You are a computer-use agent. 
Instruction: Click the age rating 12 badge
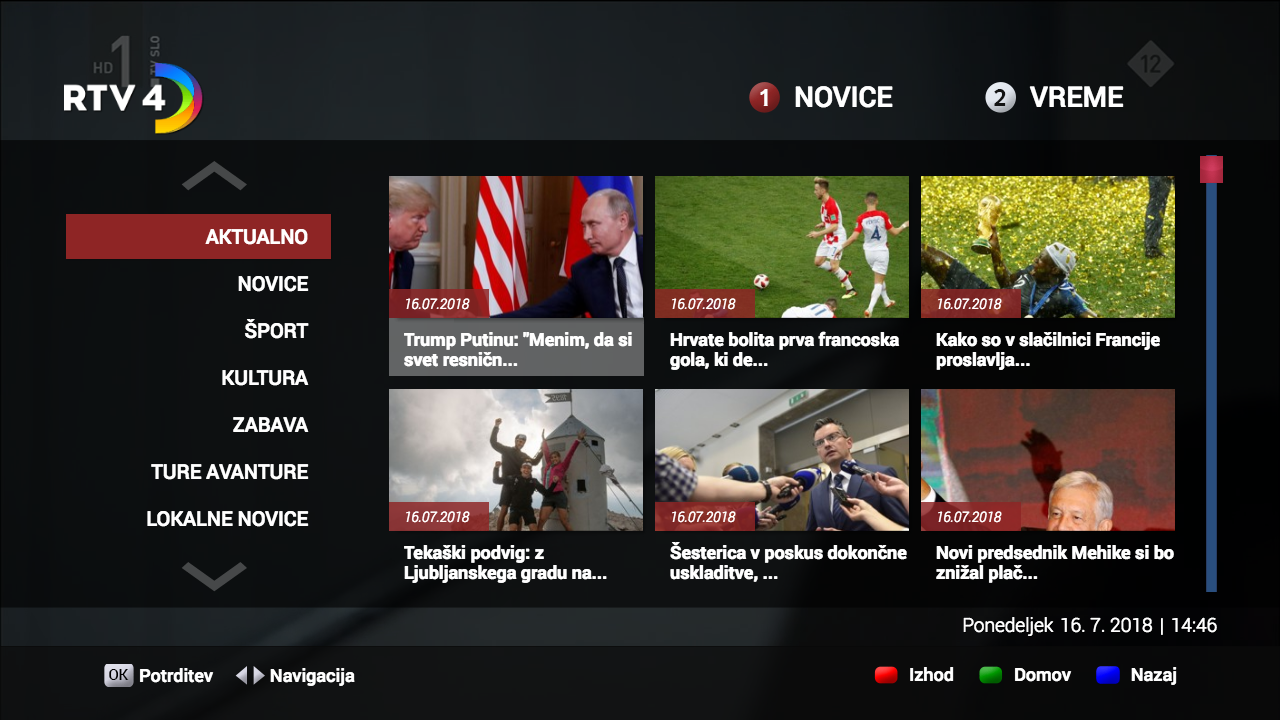1150,65
